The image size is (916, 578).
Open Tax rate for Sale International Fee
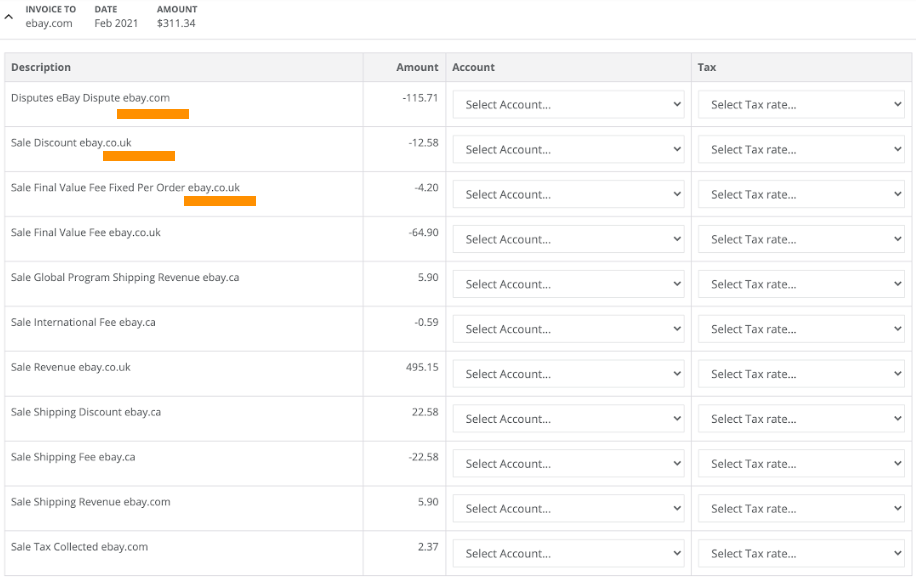click(x=801, y=329)
